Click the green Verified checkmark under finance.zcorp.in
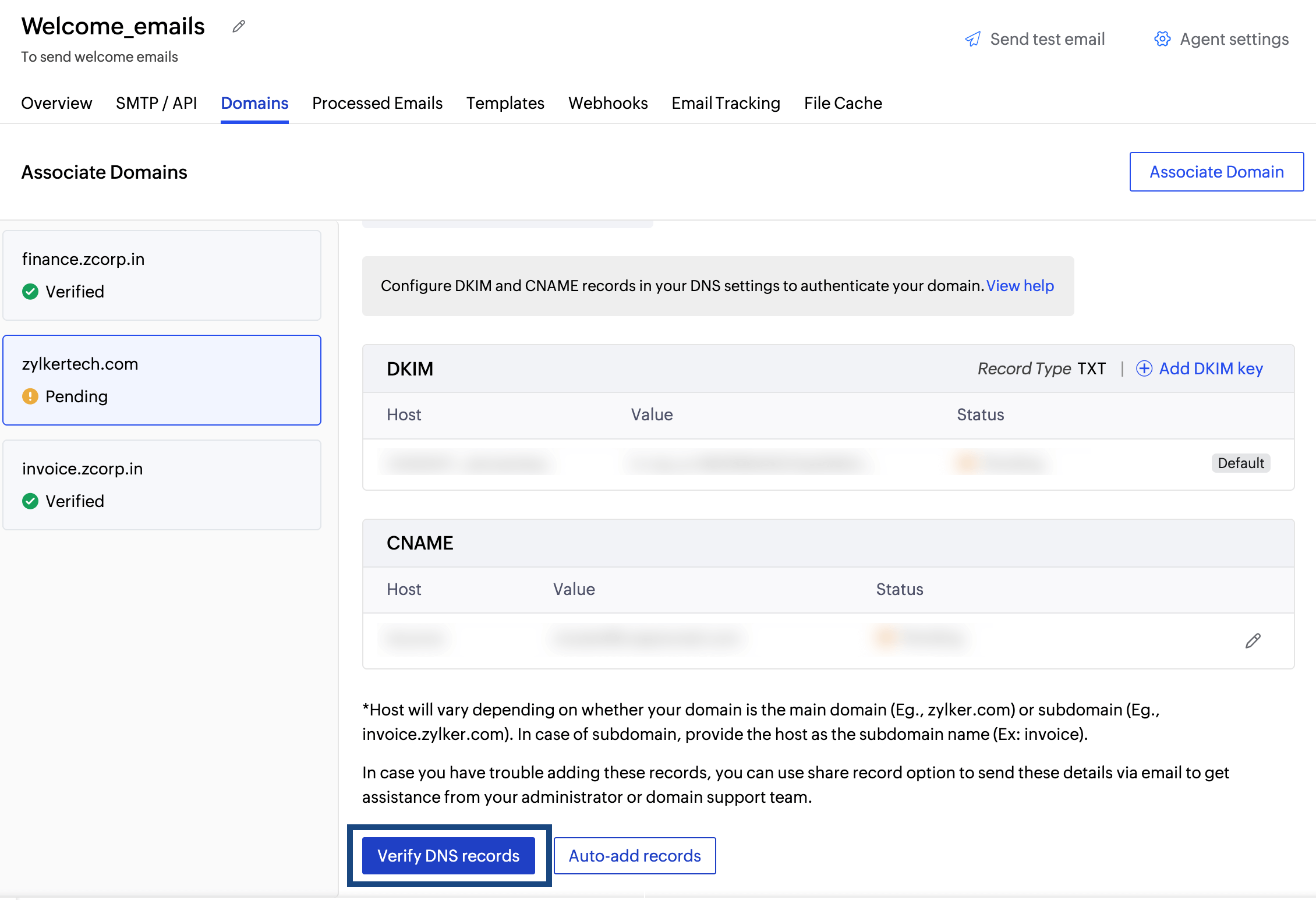Screen dimensions: 1316x900 pyautogui.click(x=30, y=292)
